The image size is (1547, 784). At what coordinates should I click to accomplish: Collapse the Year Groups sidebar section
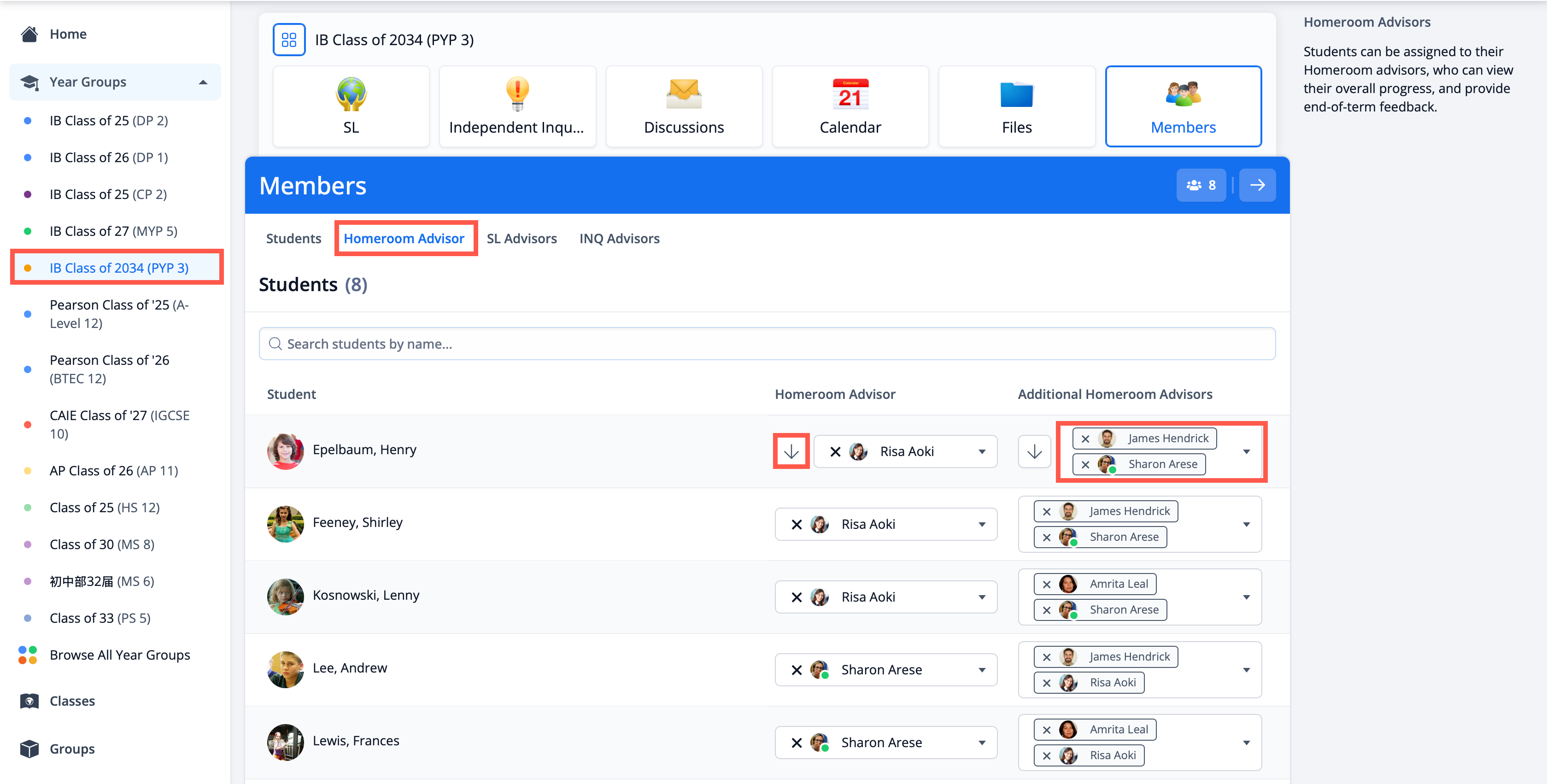(x=203, y=82)
